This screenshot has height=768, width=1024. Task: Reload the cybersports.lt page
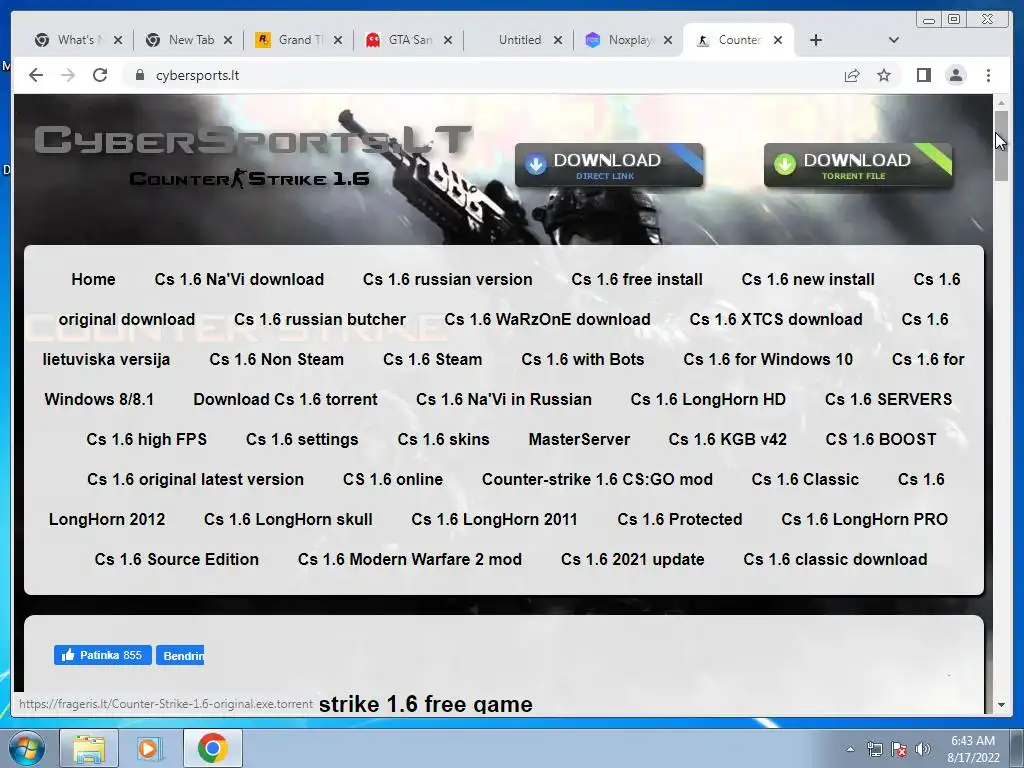pos(100,75)
